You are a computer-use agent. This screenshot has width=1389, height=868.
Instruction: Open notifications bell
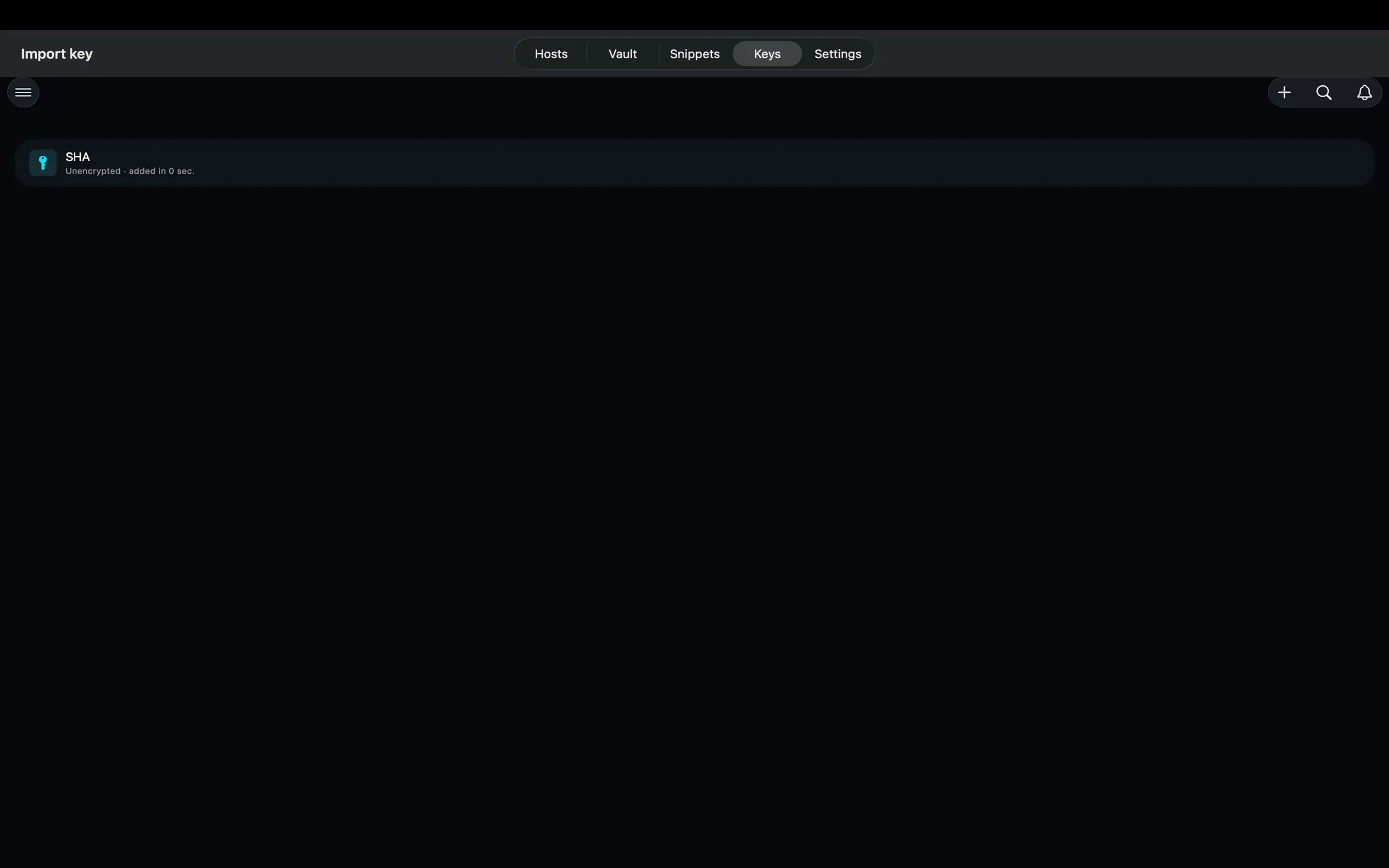tap(1365, 92)
